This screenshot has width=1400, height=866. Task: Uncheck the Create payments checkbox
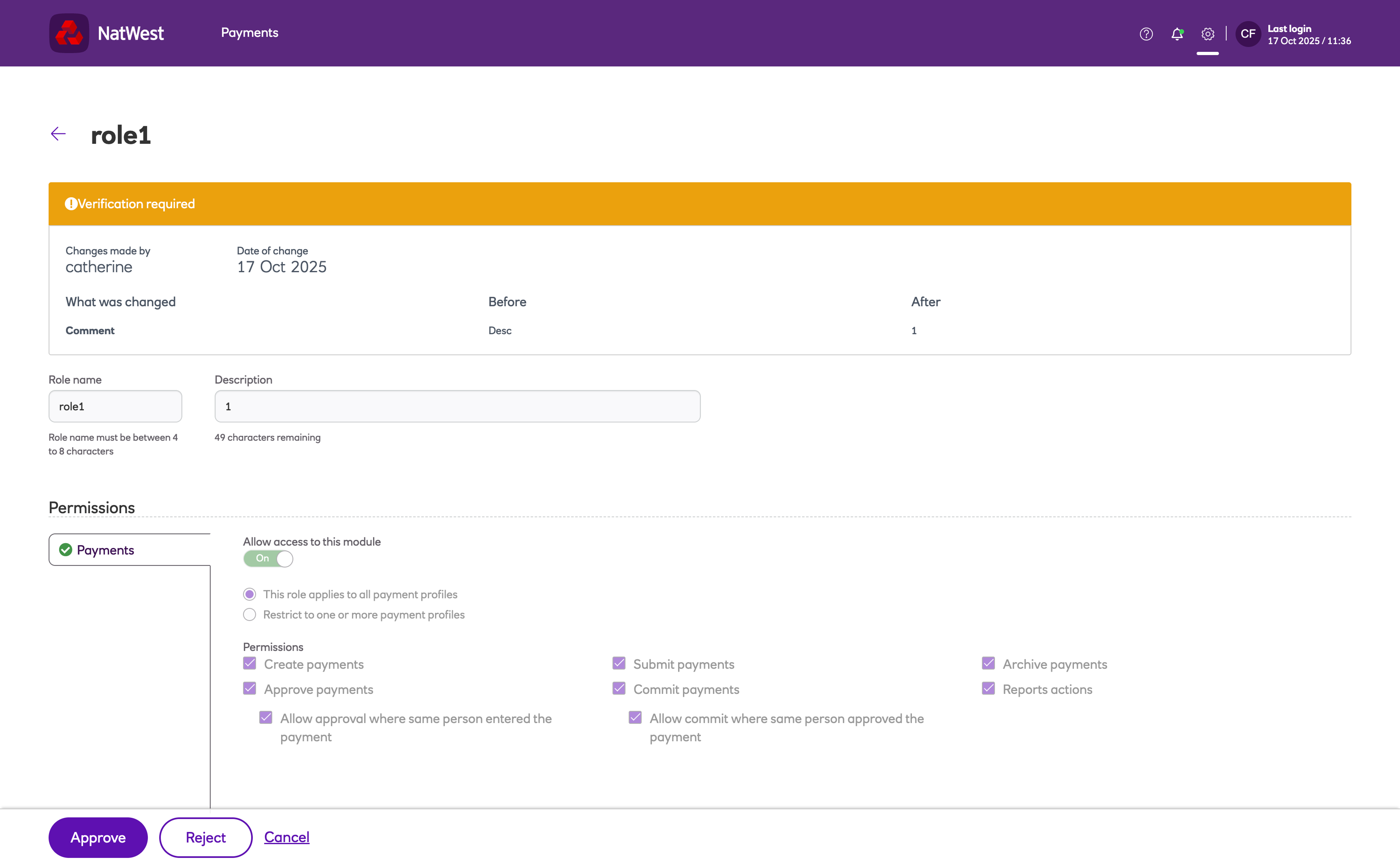pyautogui.click(x=249, y=663)
